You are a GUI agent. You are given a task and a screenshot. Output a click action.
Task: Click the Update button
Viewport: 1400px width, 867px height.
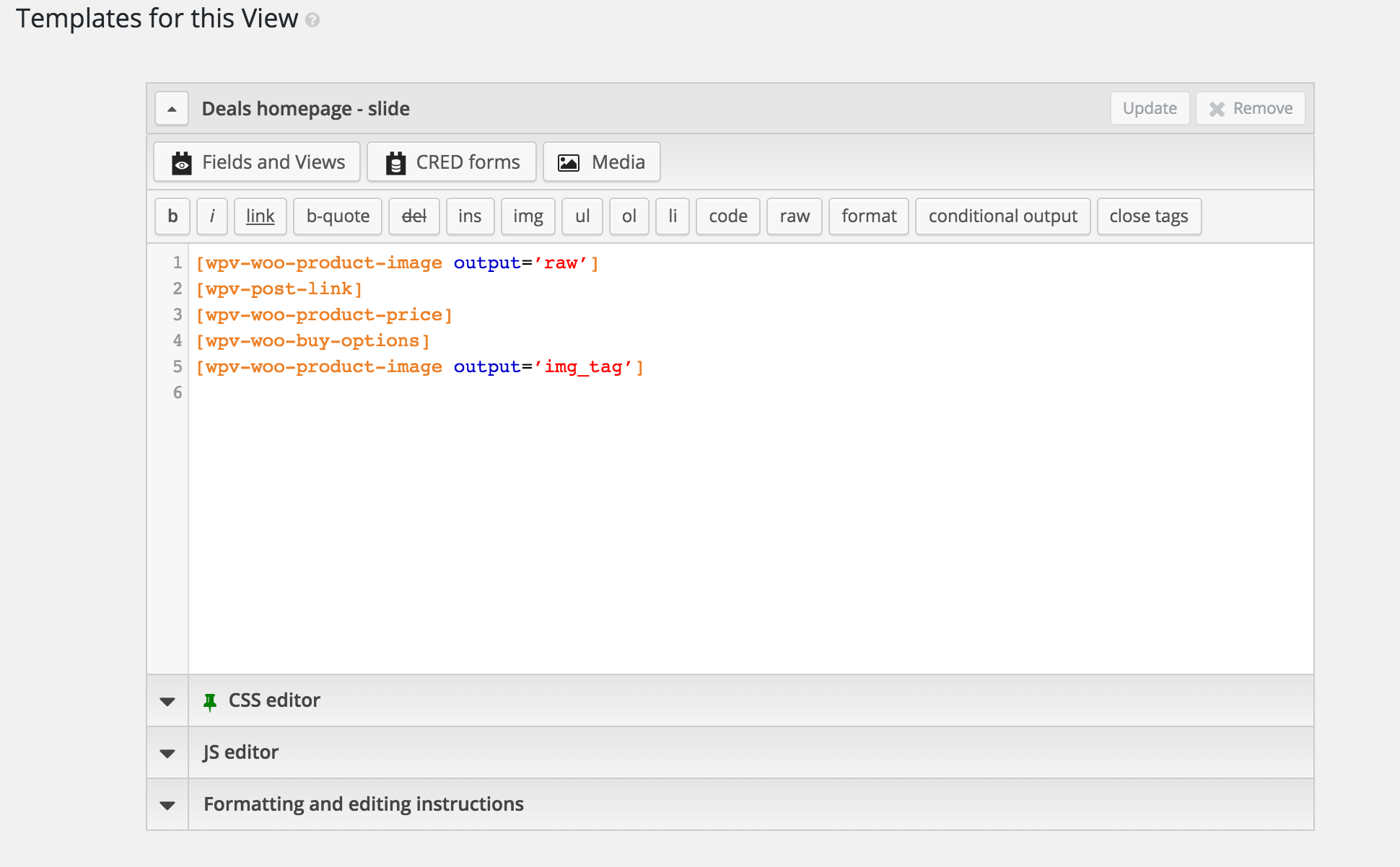point(1150,109)
